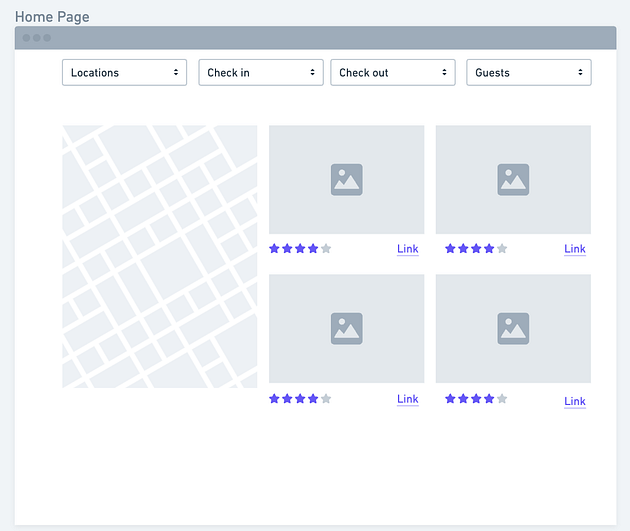Open the Check in dropdown
Screen dimensions: 630x531
(x=261, y=73)
